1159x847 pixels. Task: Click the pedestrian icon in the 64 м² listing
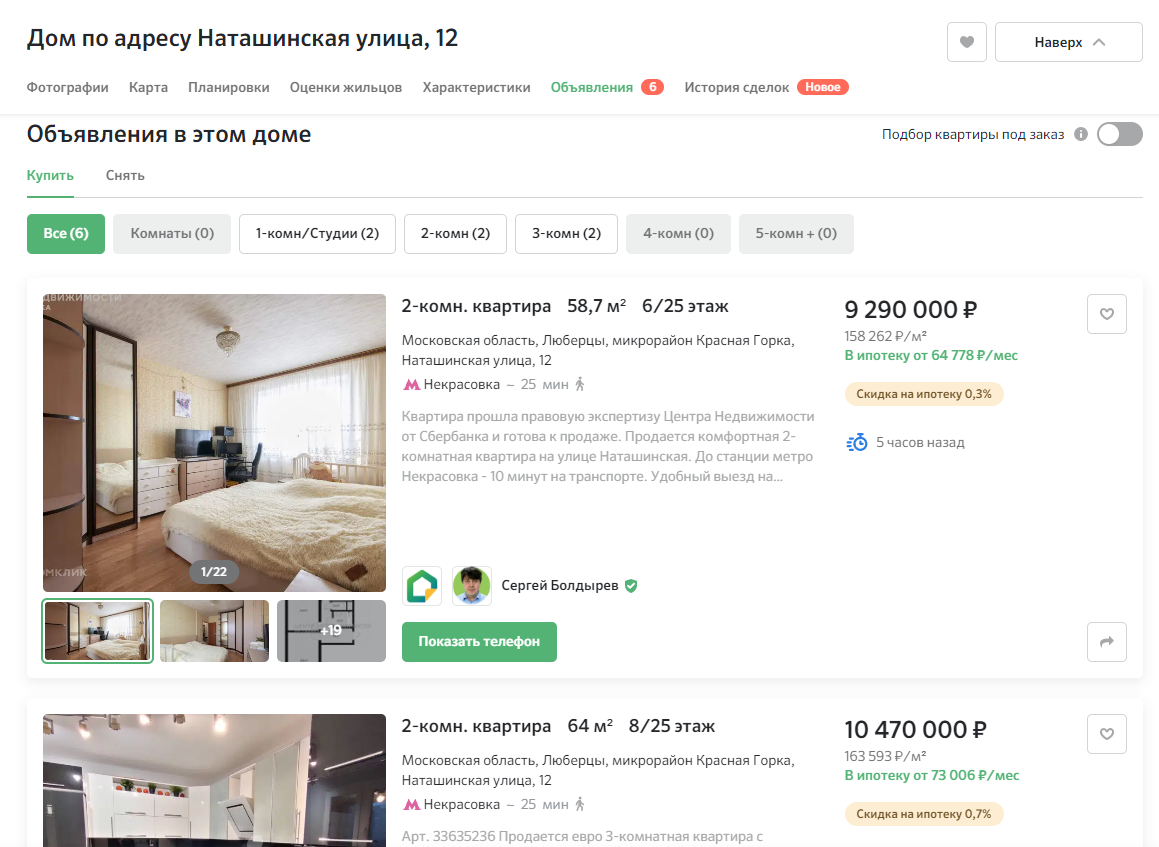pos(580,804)
